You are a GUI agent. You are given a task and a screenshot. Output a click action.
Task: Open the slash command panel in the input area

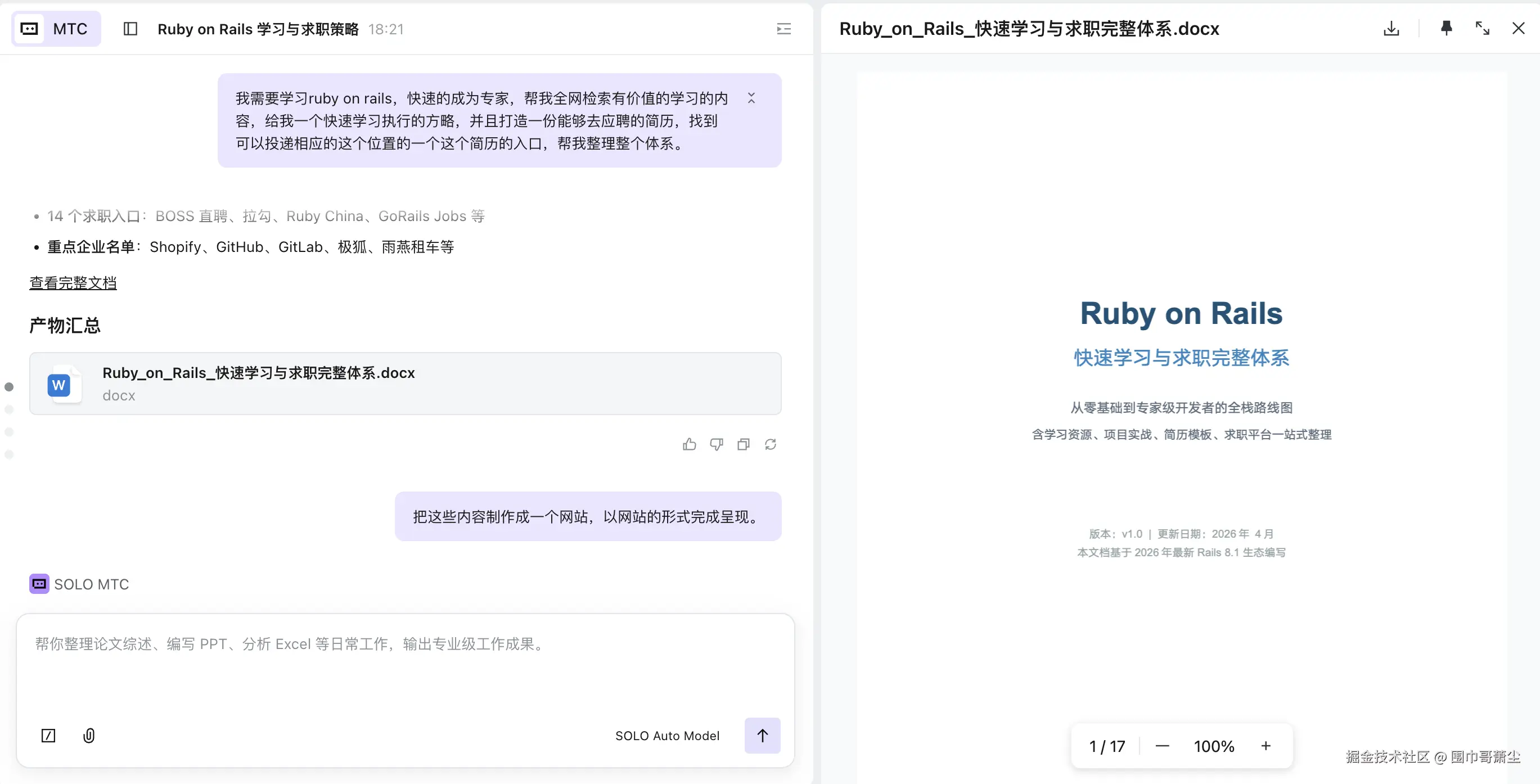(x=48, y=736)
